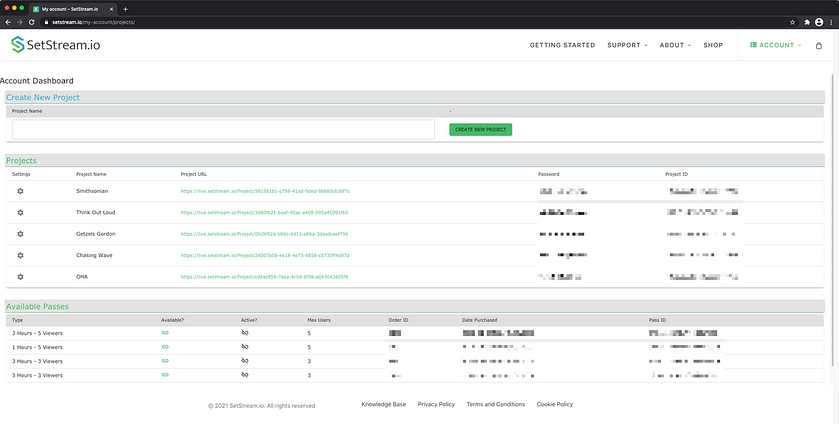Reload the page with refresh icon
The height and width of the screenshot is (424, 839).
32,22
